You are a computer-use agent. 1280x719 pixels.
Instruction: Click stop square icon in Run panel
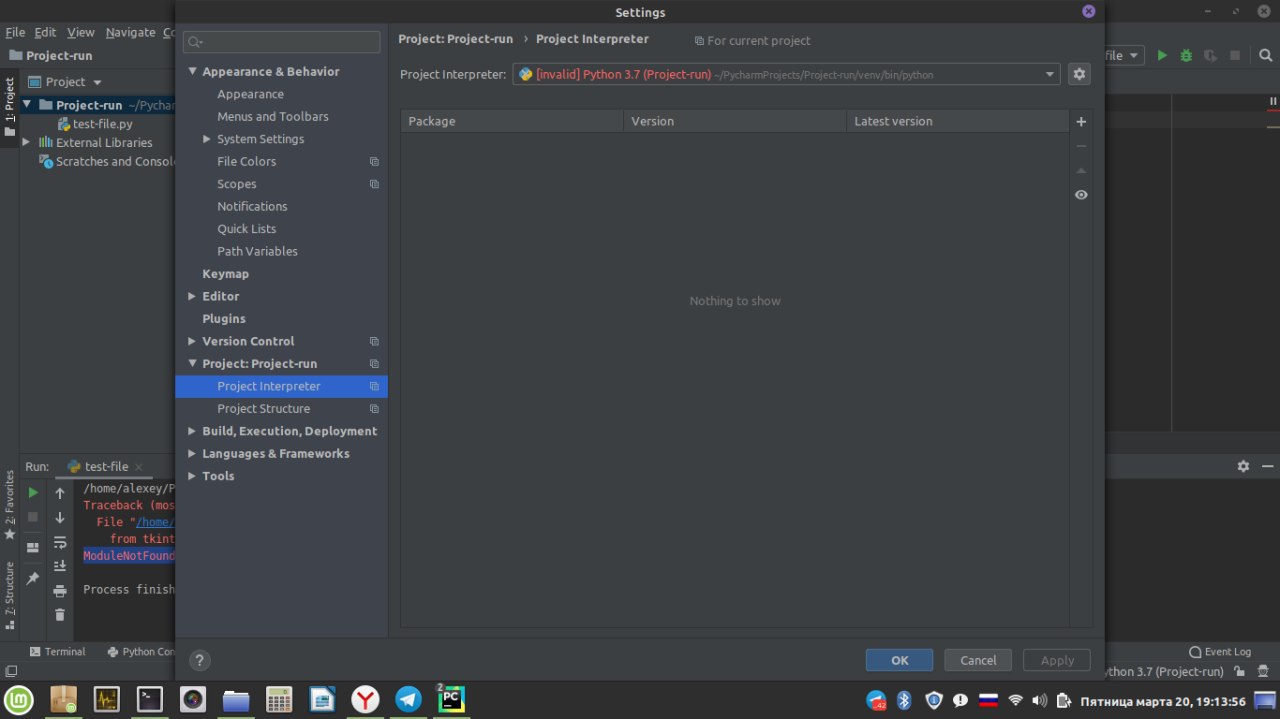pos(33,517)
